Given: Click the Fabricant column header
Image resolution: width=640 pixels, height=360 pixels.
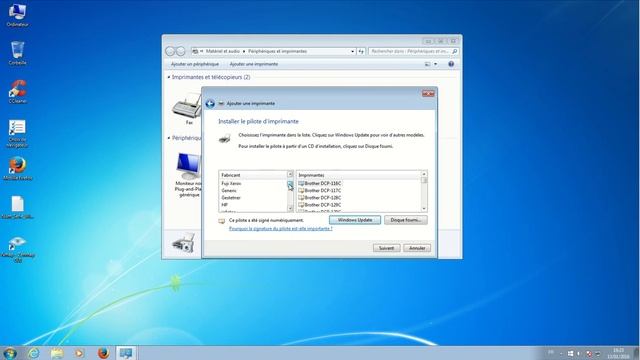Looking at the screenshot, I should click(x=253, y=175).
